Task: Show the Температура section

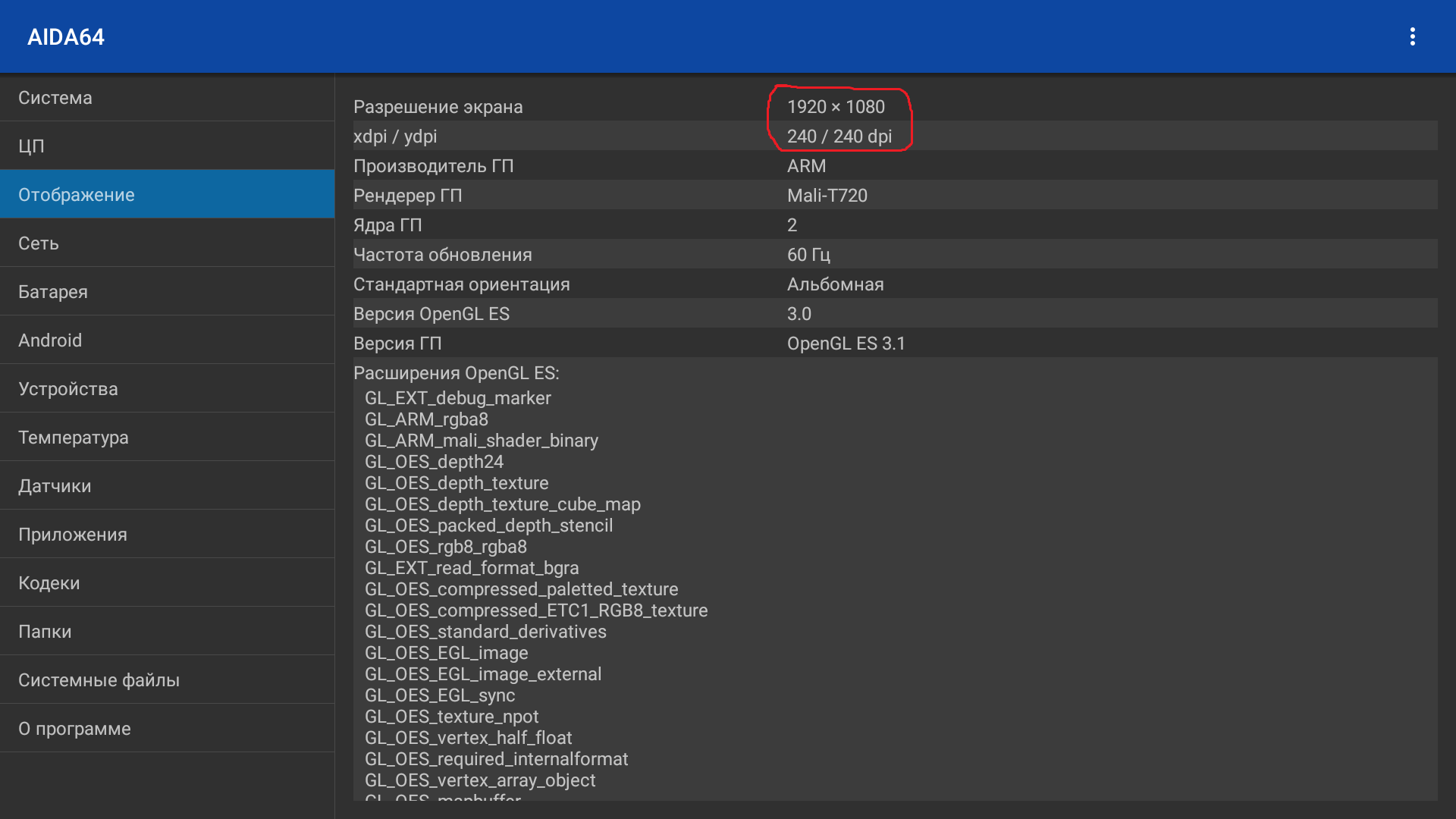Action: pos(167,438)
